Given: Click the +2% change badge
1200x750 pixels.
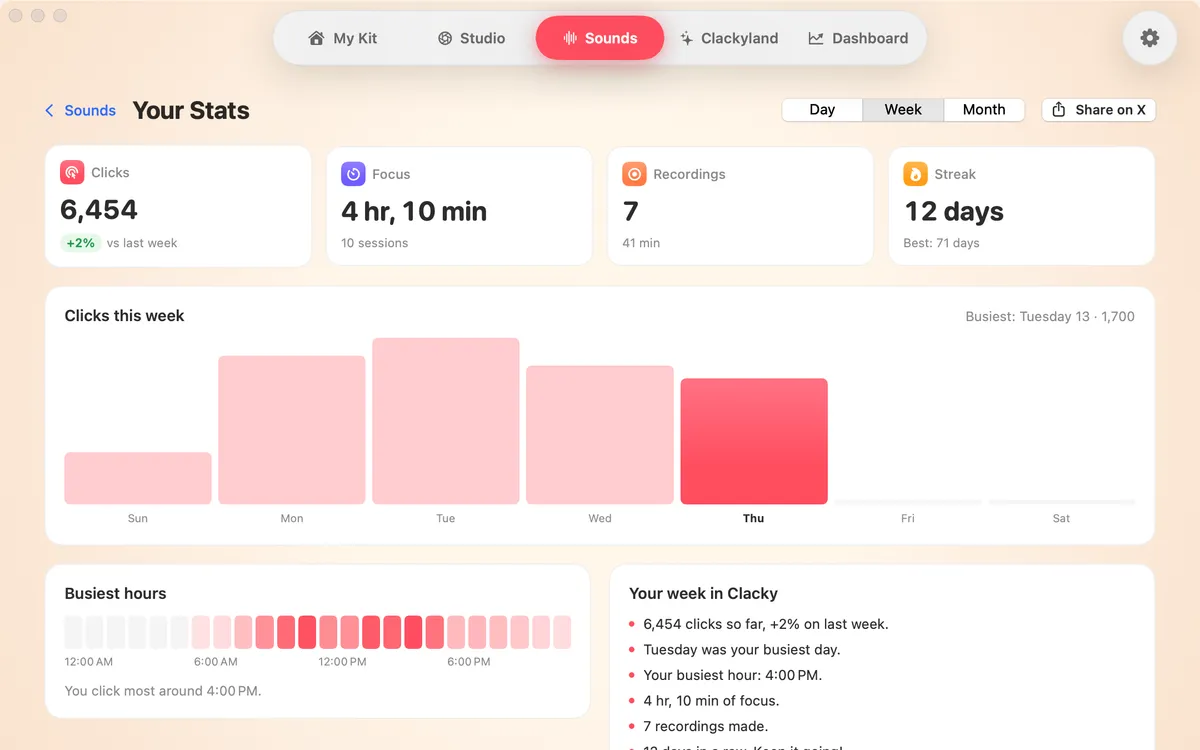Looking at the screenshot, I should coord(80,243).
